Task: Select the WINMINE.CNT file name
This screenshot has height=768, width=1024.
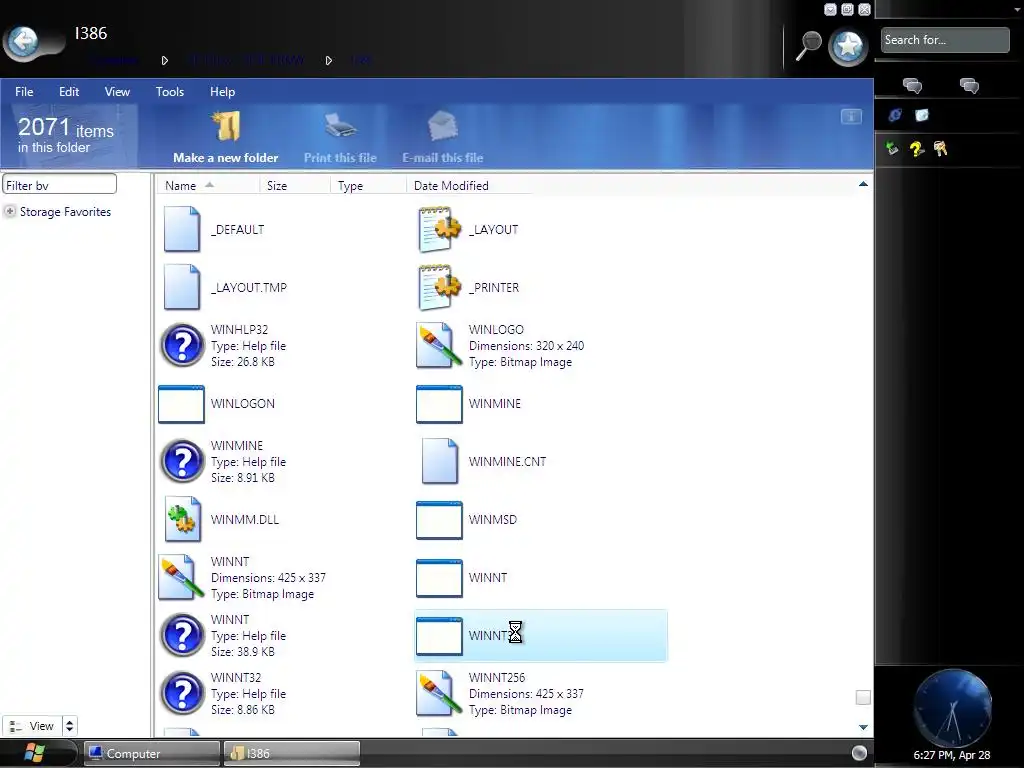Action: 507,462
